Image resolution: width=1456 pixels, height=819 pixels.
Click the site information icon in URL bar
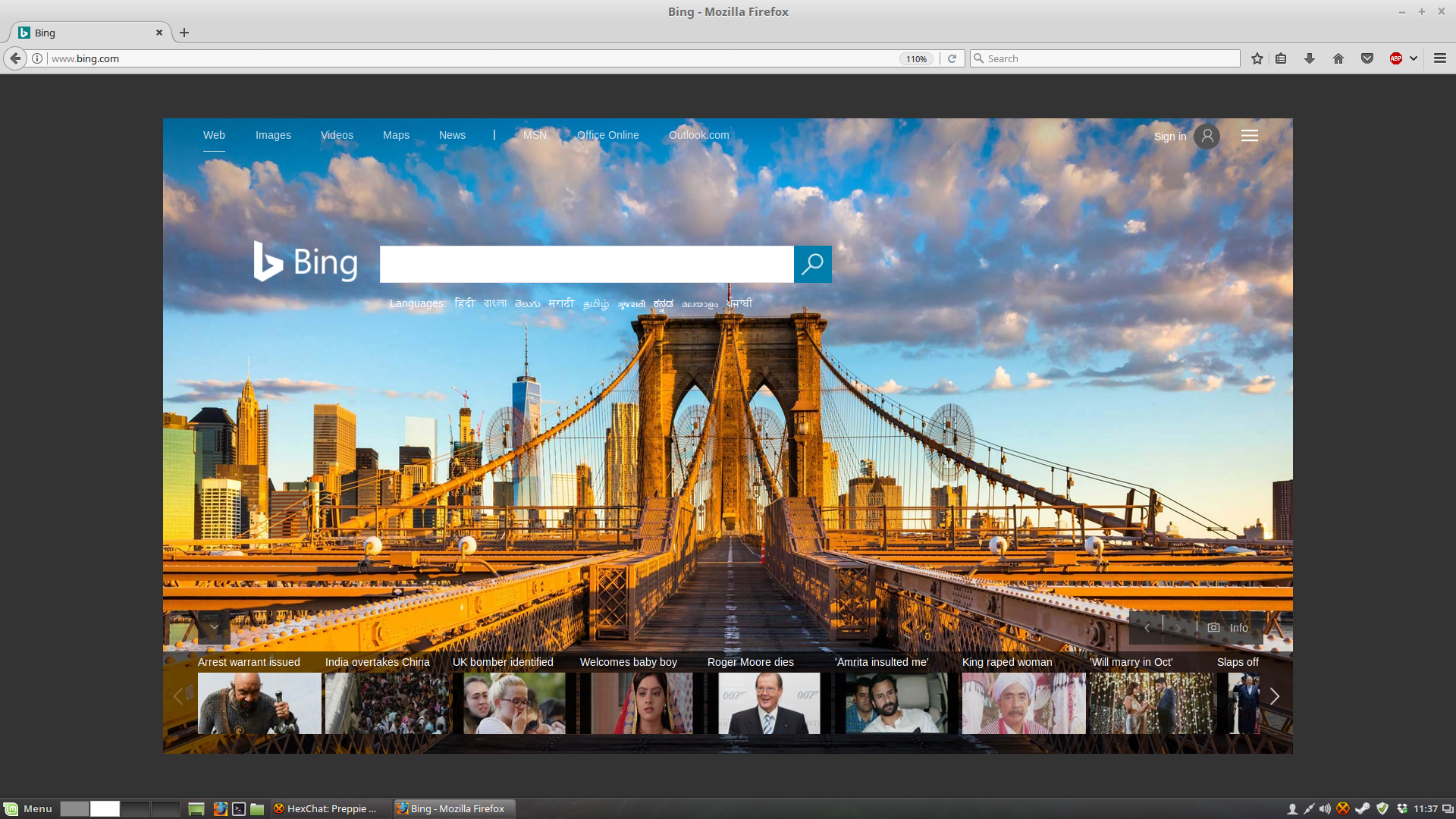37,58
